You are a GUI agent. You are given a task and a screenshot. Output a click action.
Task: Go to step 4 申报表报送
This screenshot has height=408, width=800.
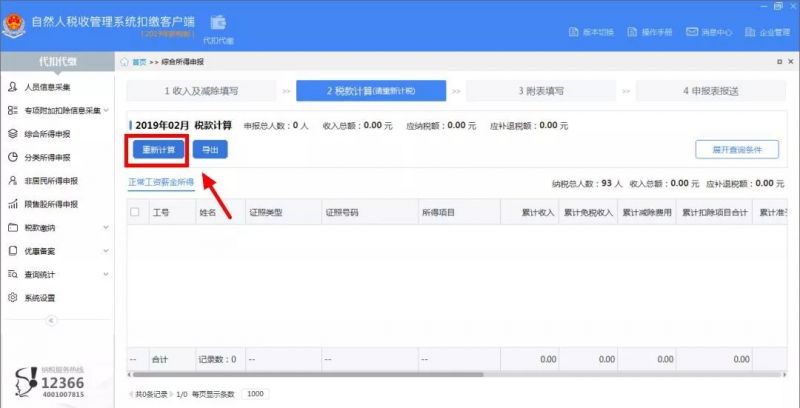(711, 91)
